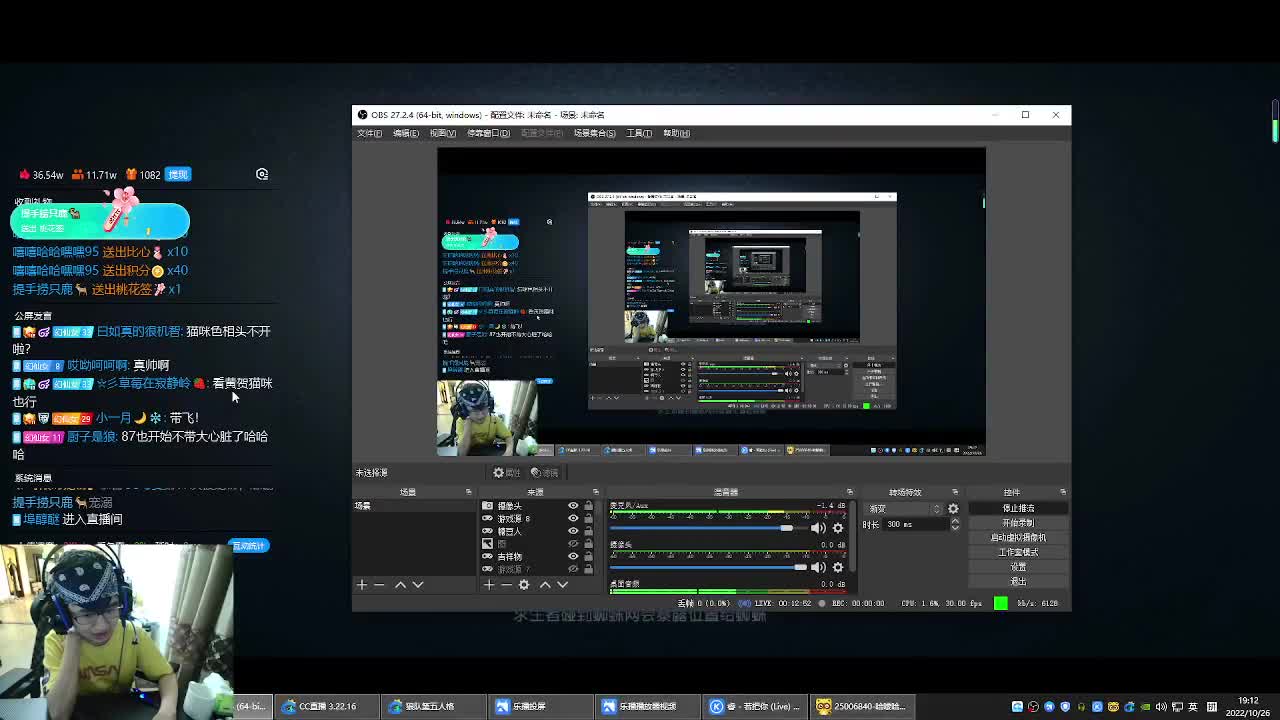Image resolution: width=1280 pixels, height=720 pixels.
Task: Open the 视图(V) menu
Action: 442,133
